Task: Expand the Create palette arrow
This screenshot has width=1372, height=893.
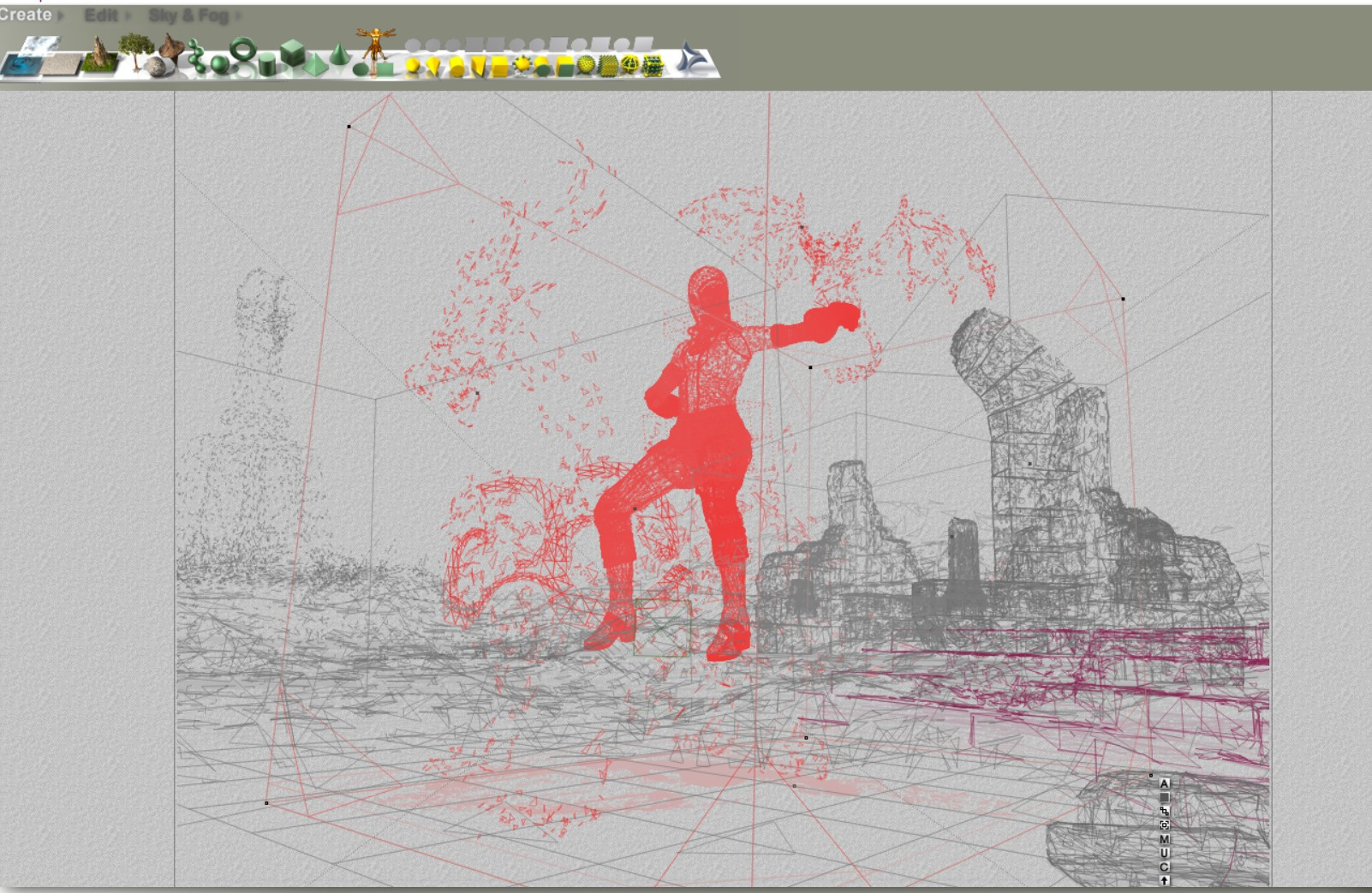Action: coord(61,15)
